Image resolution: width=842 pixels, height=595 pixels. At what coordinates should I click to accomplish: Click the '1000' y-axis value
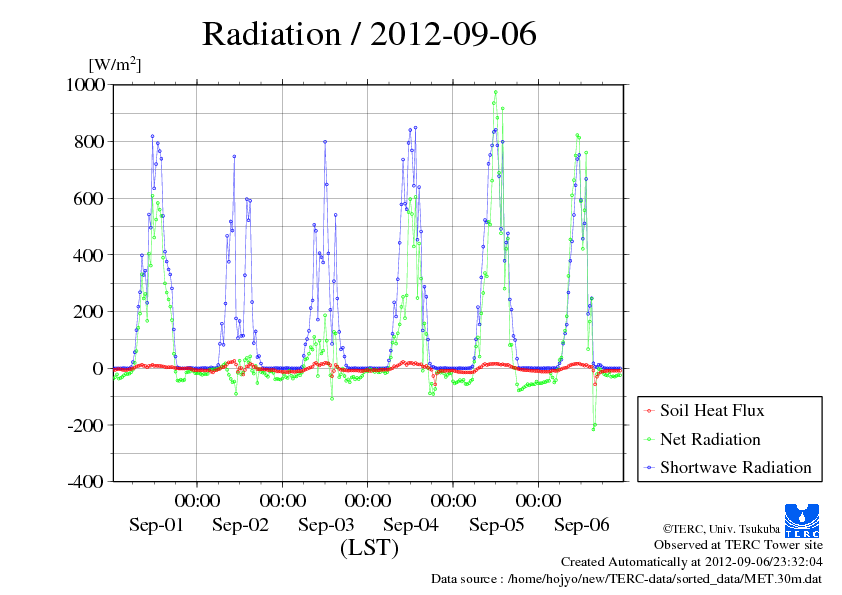tap(86, 84)
